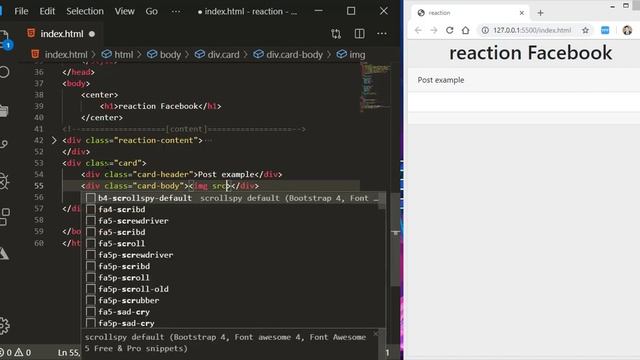Open the Edit menu

(x=47, y=11)
